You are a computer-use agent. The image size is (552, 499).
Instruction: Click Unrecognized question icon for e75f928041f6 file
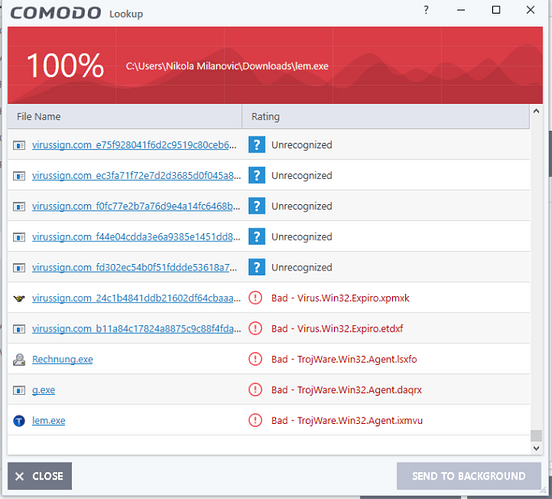257,145
